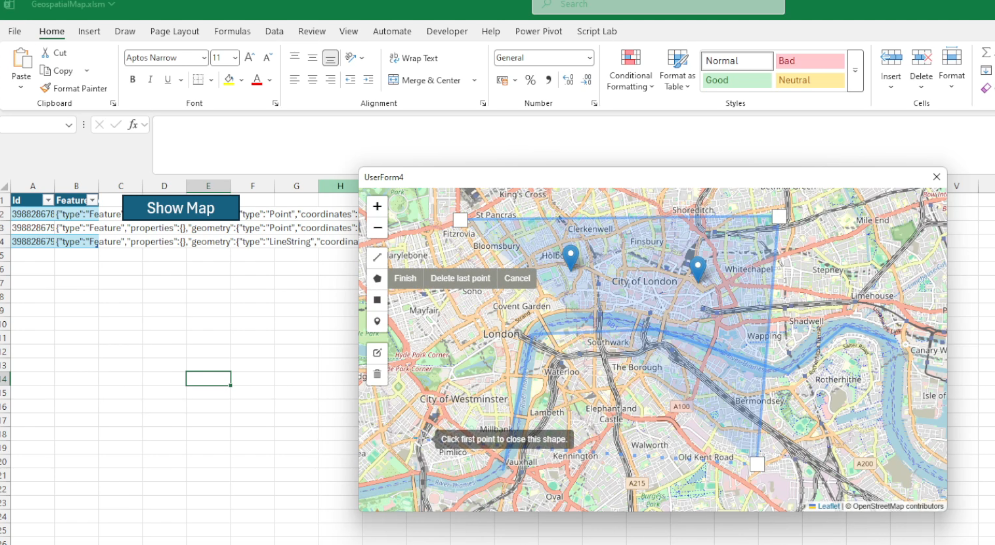Click Finish in the polygon drawing toolbar

coord(405,278)
